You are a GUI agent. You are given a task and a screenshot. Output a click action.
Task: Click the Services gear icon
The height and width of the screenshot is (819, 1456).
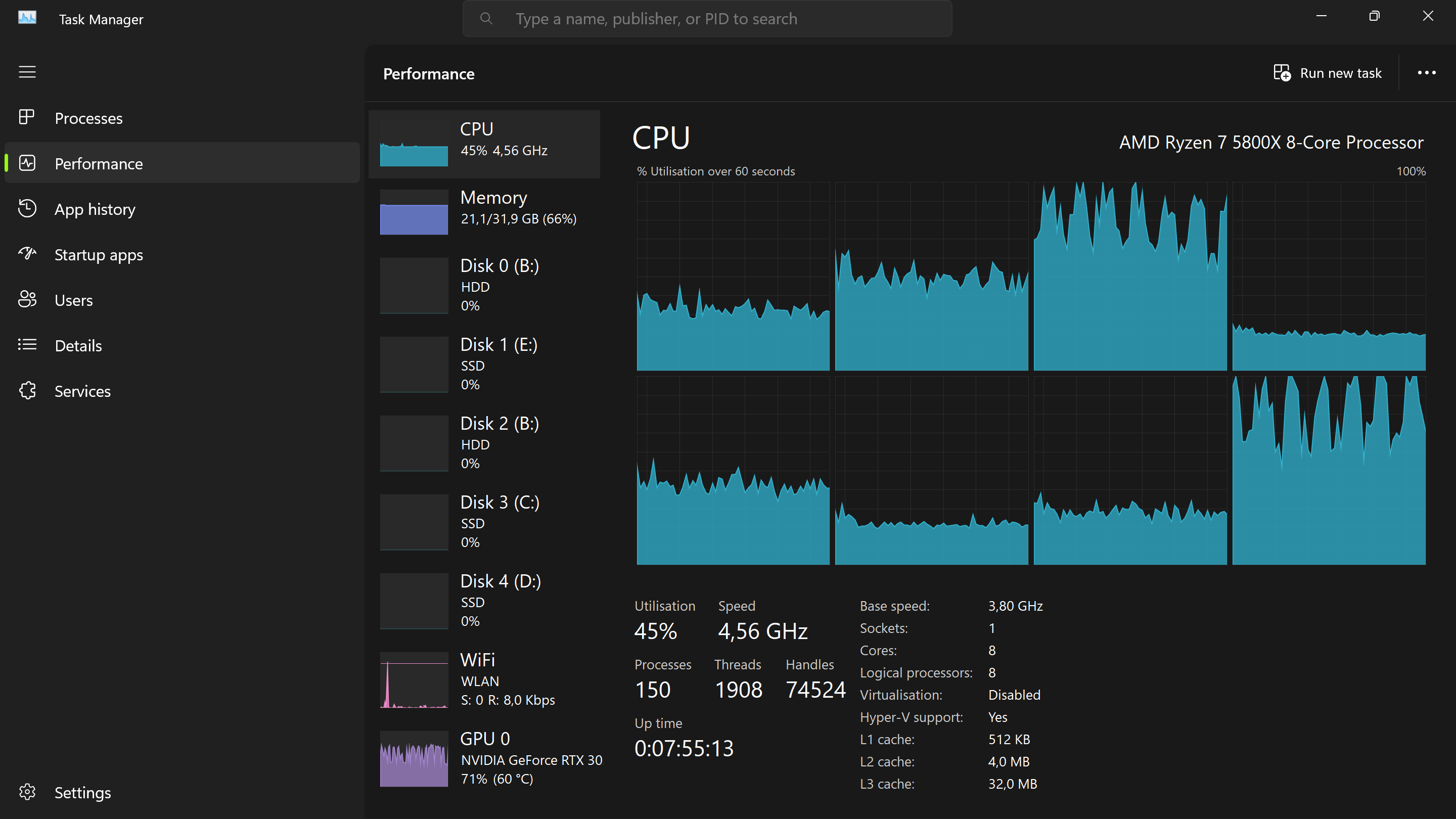click(27, 390)
